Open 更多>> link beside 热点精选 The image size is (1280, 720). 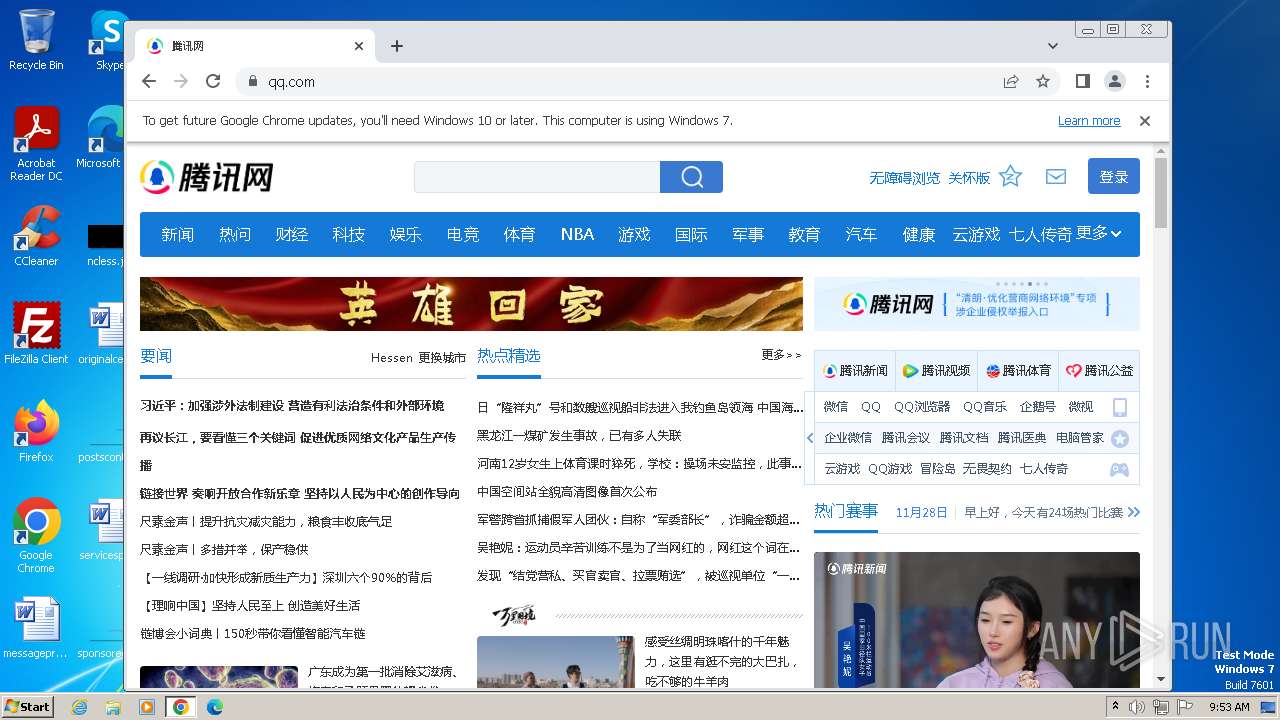[x=781, y=355]
